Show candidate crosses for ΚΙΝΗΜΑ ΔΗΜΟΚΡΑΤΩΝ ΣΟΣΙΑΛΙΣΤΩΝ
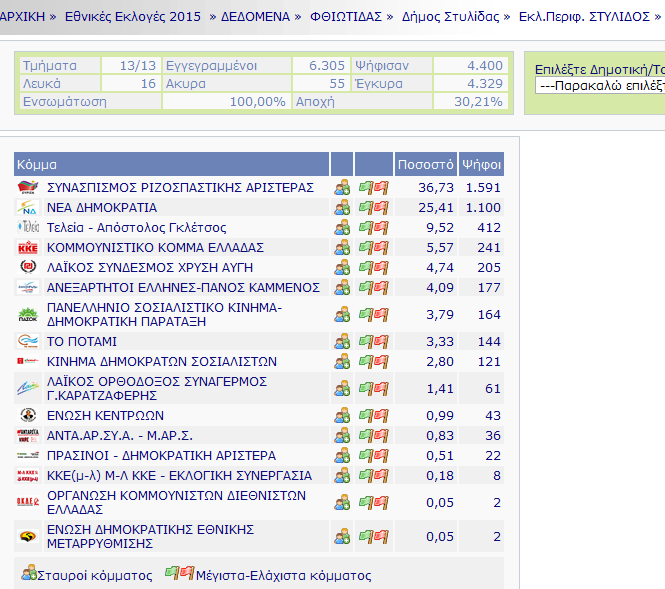Screen dimensions: 665x589 tap(342, 361)
